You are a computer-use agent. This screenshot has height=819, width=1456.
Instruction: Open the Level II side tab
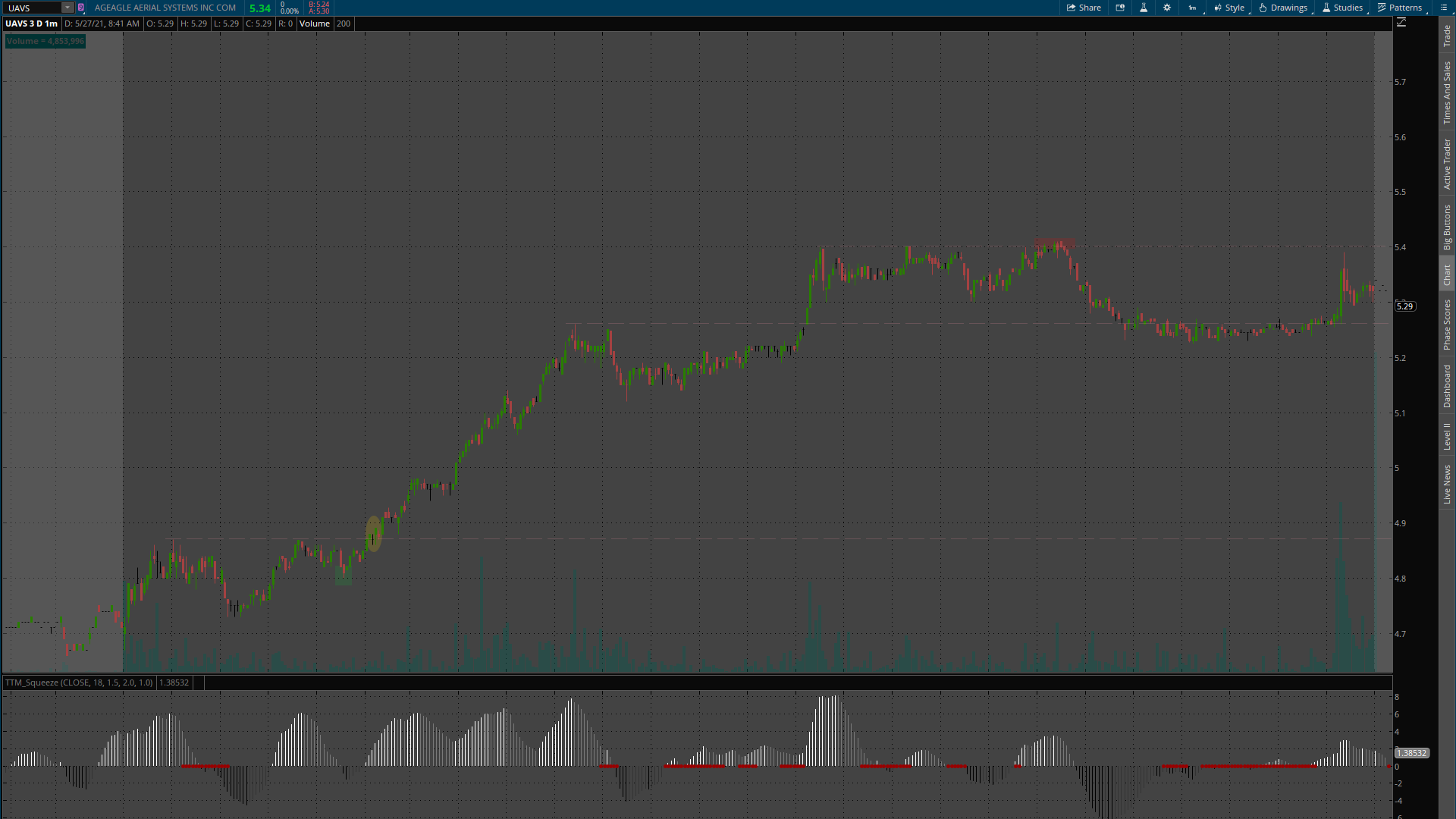pos(1447,436)
